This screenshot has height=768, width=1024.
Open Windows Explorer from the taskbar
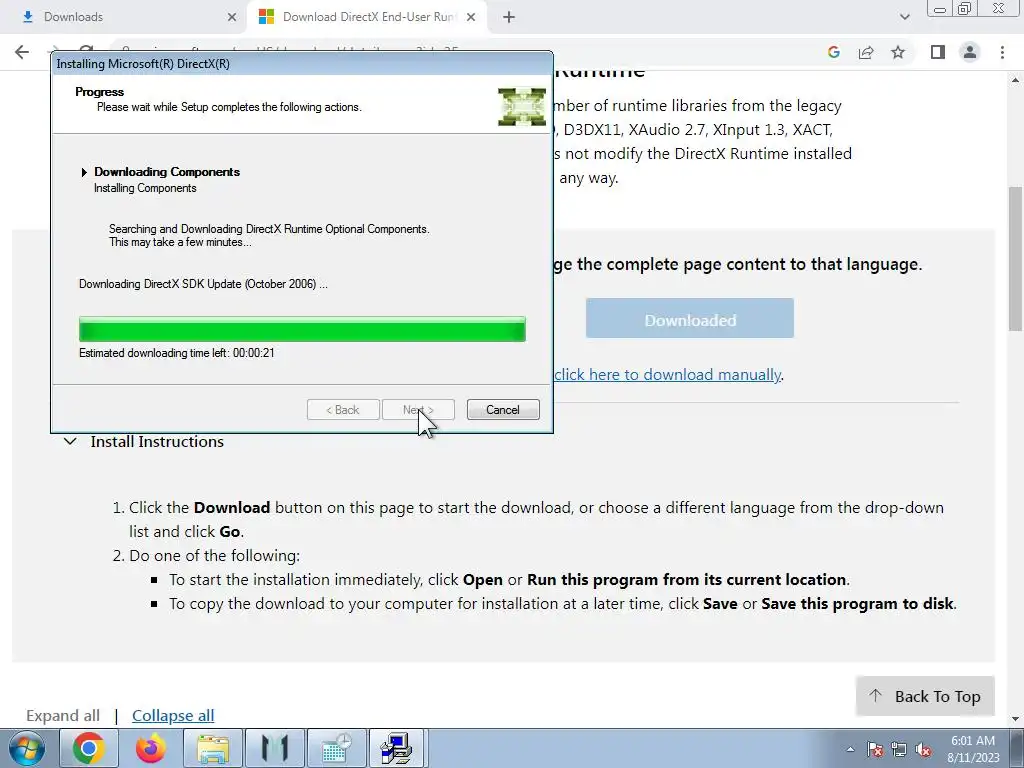pyautogui.click(x=213, y=748)
